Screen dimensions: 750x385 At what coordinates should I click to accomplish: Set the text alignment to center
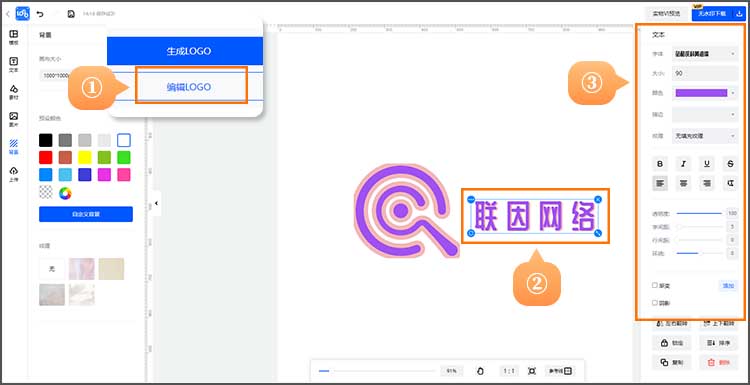(x=684, y=183)
